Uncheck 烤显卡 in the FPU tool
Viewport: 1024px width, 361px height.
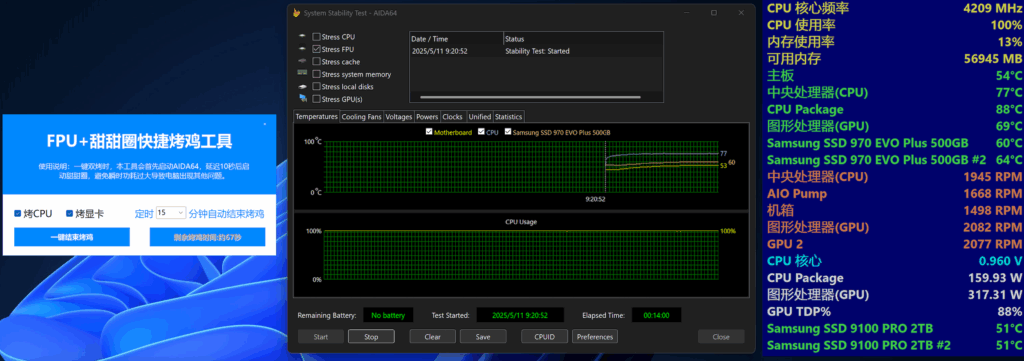[x=69, y=213]
